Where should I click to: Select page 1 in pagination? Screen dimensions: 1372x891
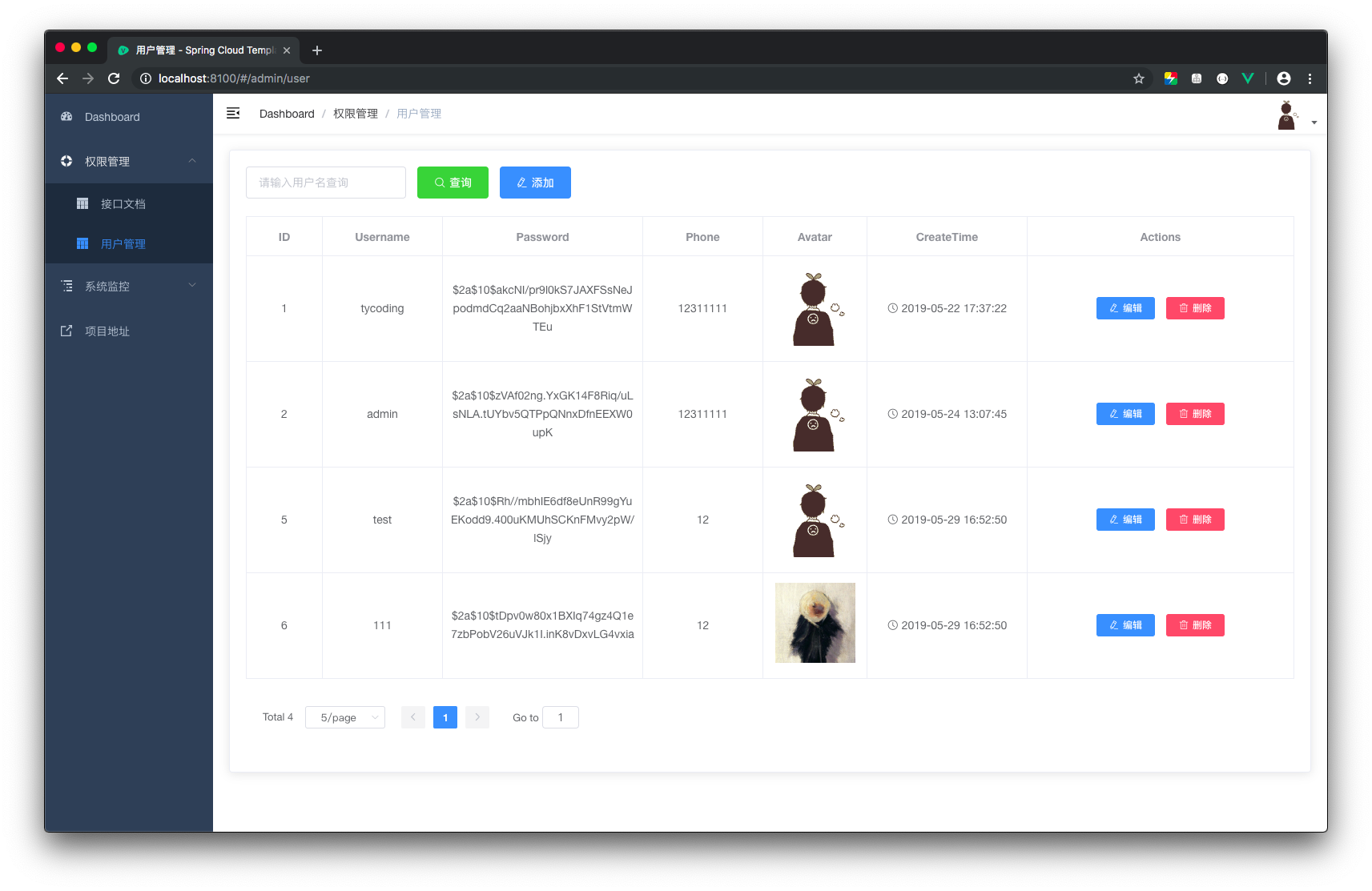point(445,717)
